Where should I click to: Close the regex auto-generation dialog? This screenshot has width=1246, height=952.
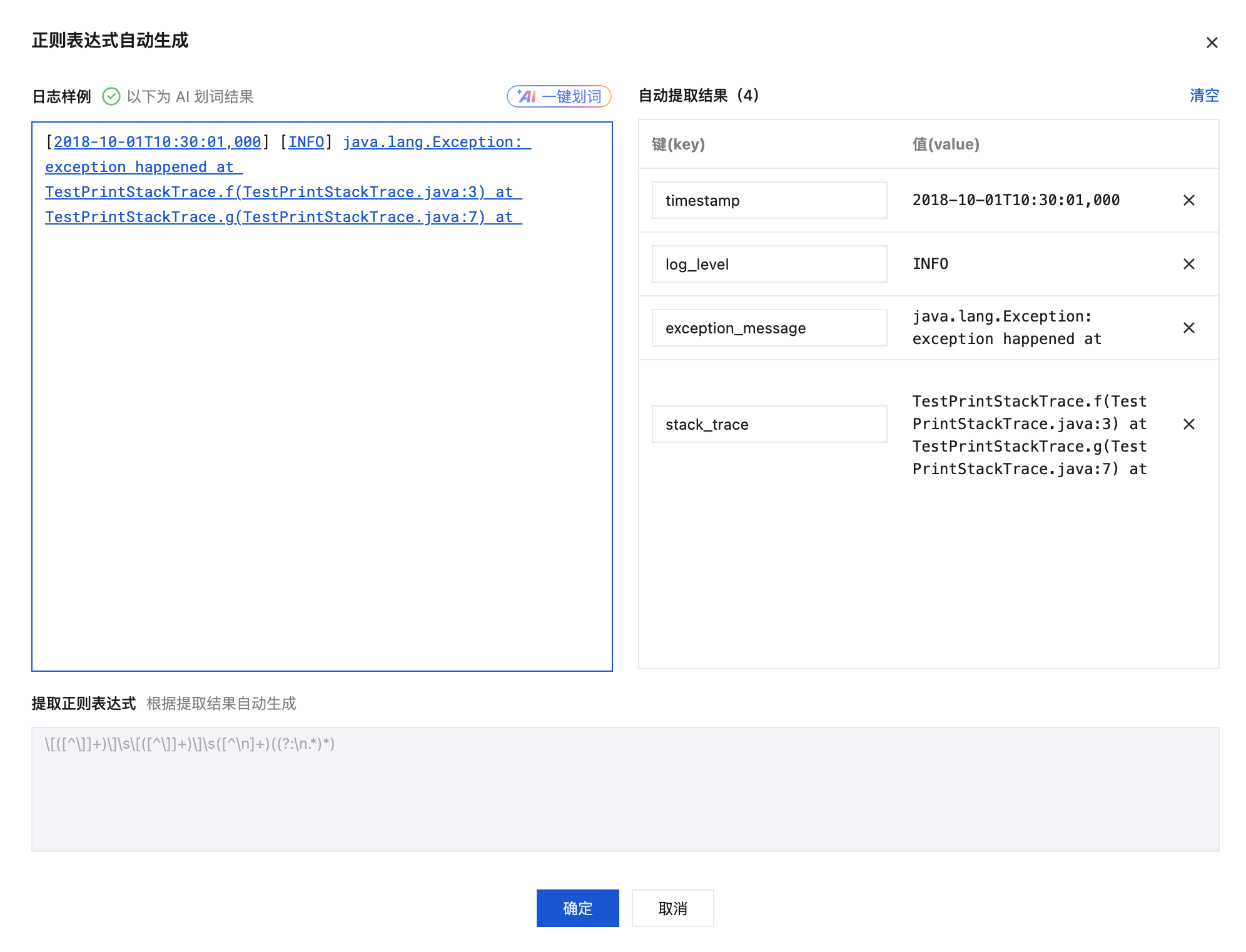tap(1212, 43)
